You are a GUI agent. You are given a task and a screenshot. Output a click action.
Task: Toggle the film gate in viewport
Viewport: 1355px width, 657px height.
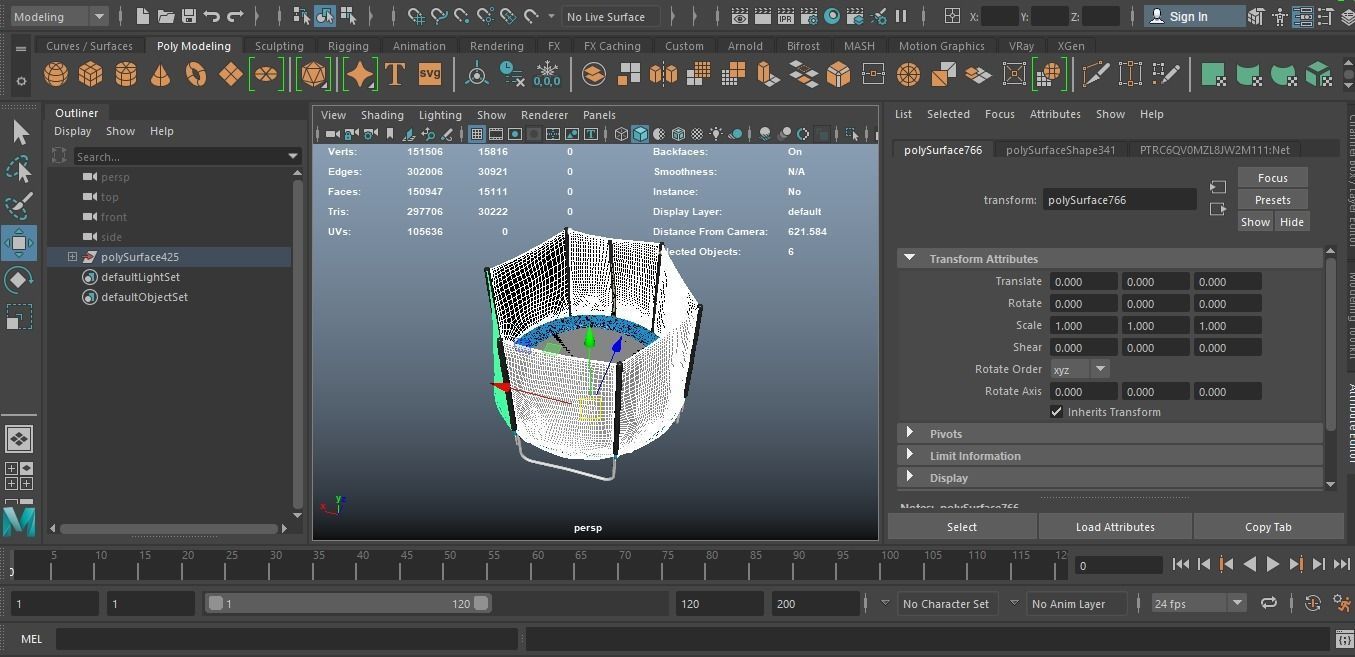[496, 134]
